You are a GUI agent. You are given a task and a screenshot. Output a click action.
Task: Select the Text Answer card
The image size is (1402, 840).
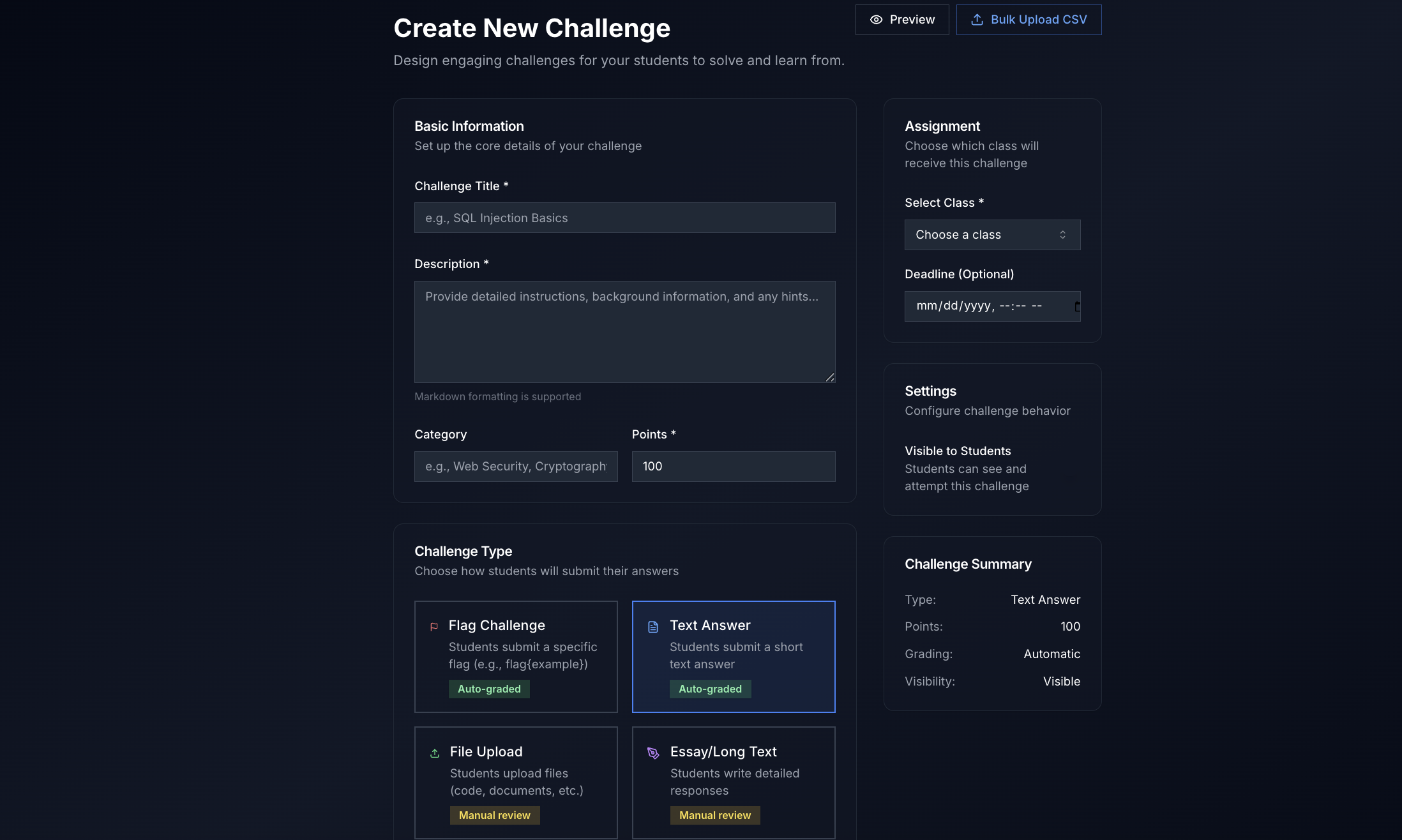(733, 656)
